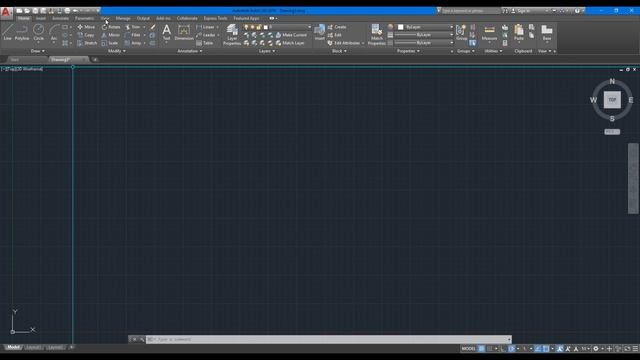Open the object color ByLayer swatch dropdown
This screenshot has height=360, width=640.
(425, 27)
